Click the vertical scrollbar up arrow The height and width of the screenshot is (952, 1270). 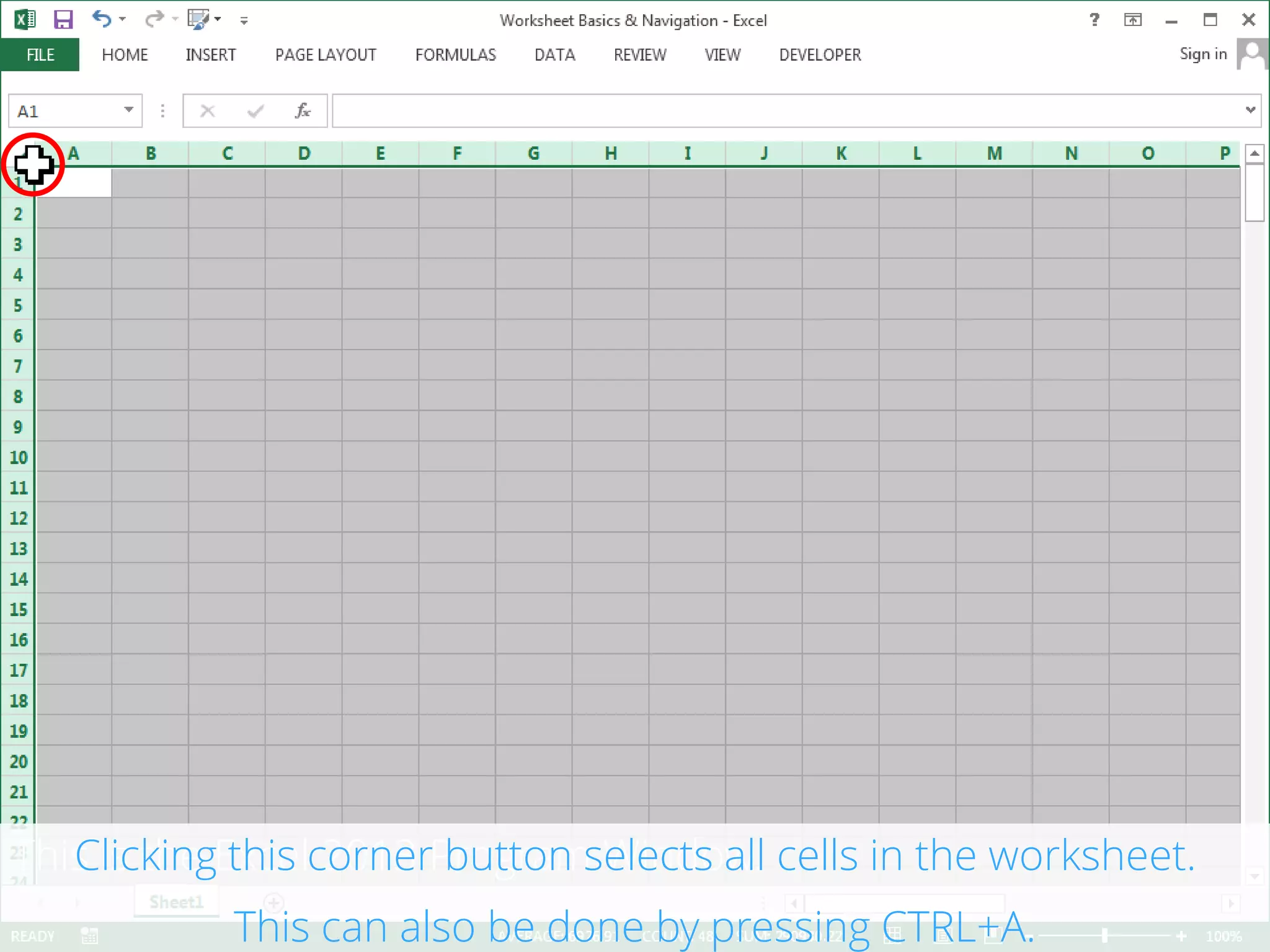1254,153
